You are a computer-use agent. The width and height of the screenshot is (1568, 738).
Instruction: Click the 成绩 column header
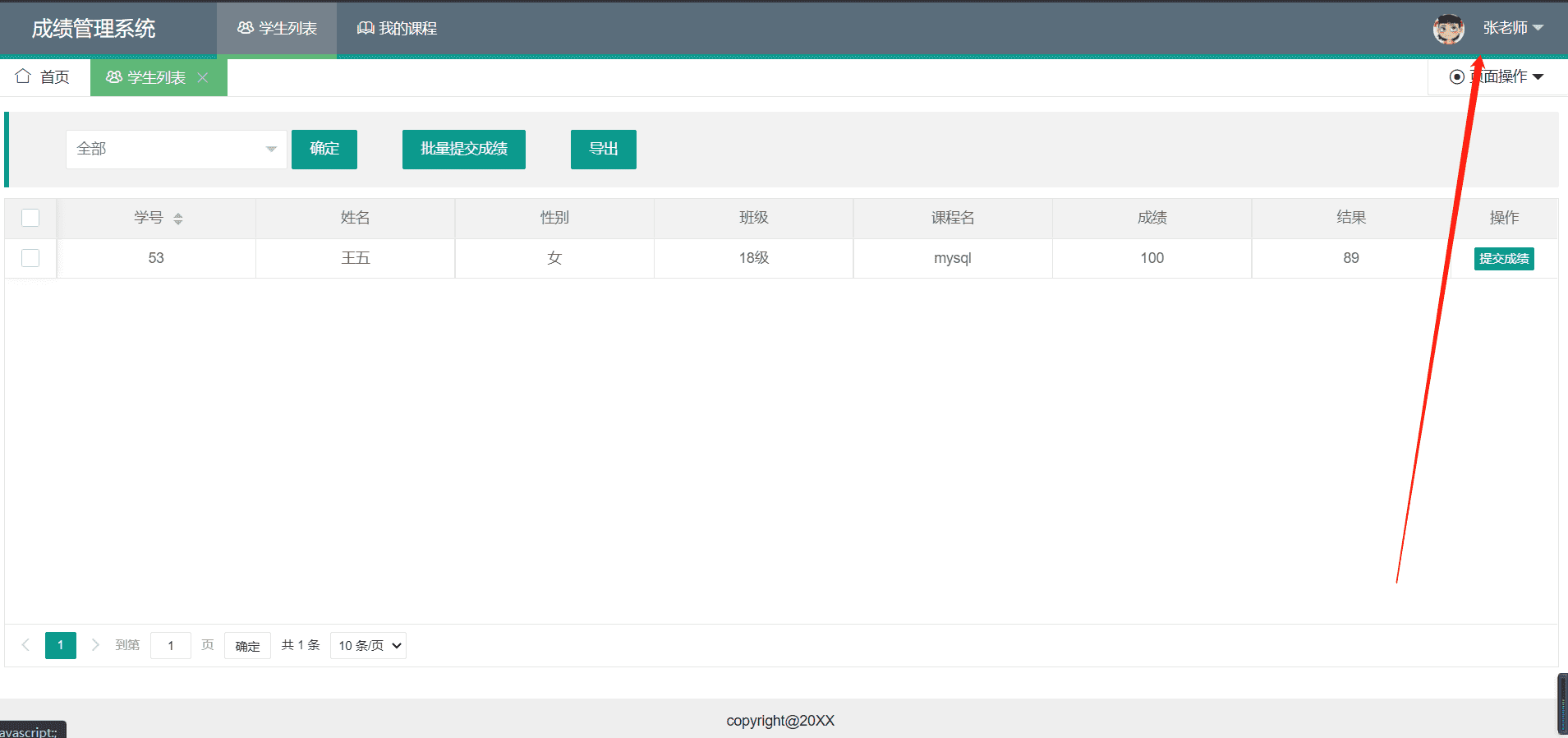[1152, 218]
